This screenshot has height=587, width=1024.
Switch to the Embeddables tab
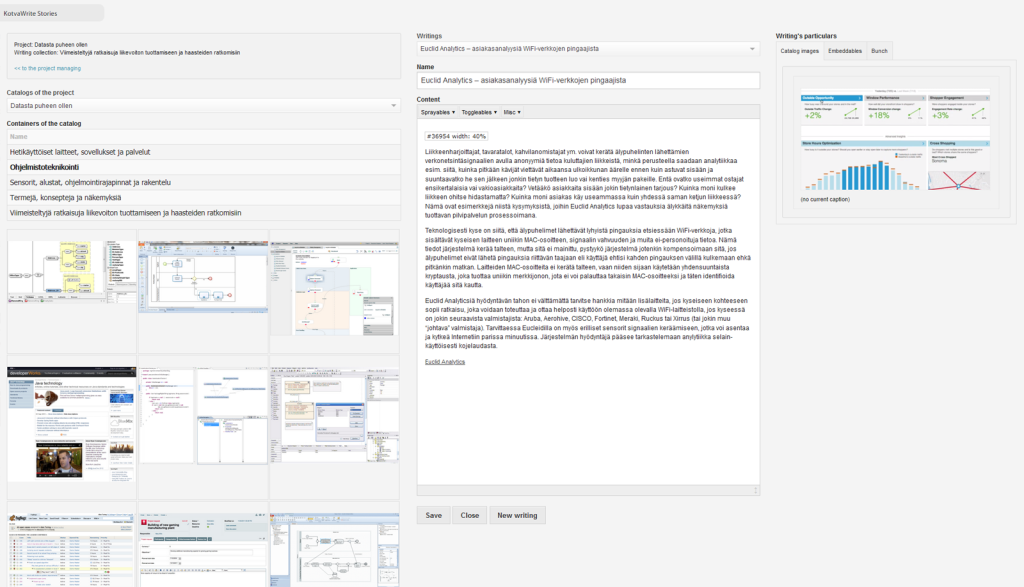(844, 51)
